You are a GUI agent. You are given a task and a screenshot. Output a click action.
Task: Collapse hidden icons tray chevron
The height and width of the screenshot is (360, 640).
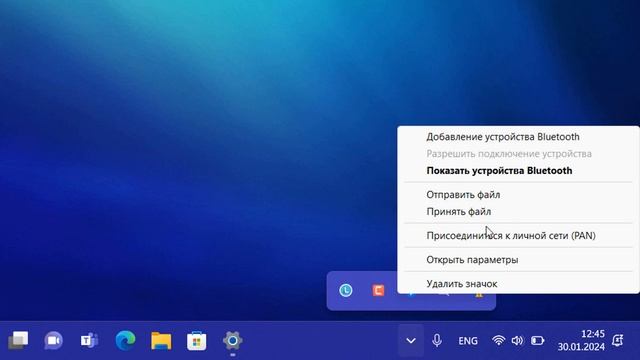point(411,340)
